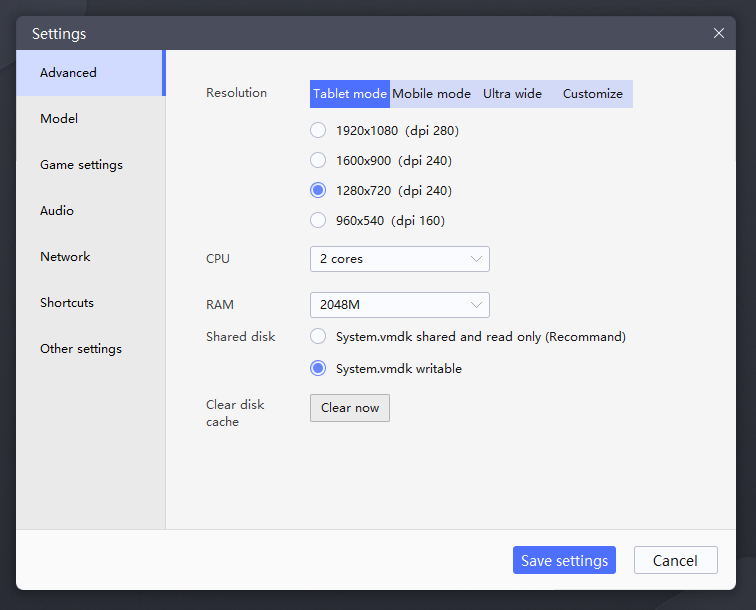Image resolution: width=756 pixels, height=610 pixels.
Task: Open the Customize resolution tab
Action: pos(593,94)
